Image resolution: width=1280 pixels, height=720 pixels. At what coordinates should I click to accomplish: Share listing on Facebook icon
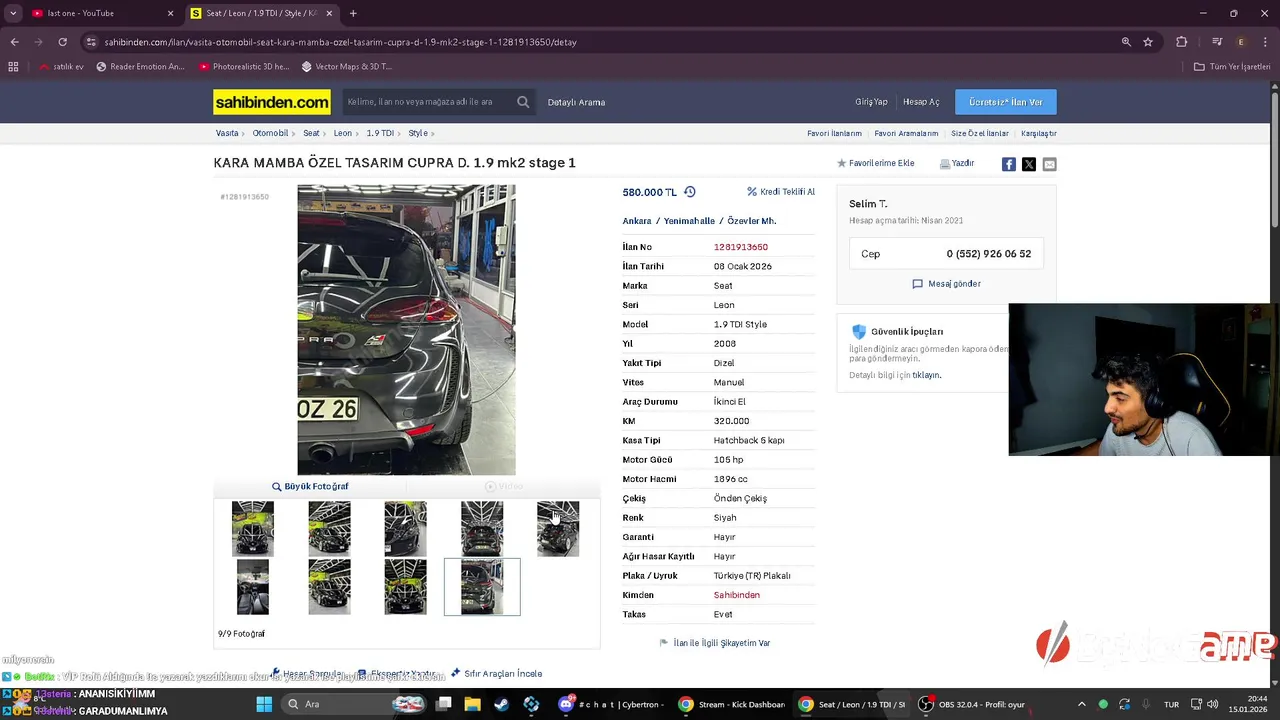pos(1009,164)
